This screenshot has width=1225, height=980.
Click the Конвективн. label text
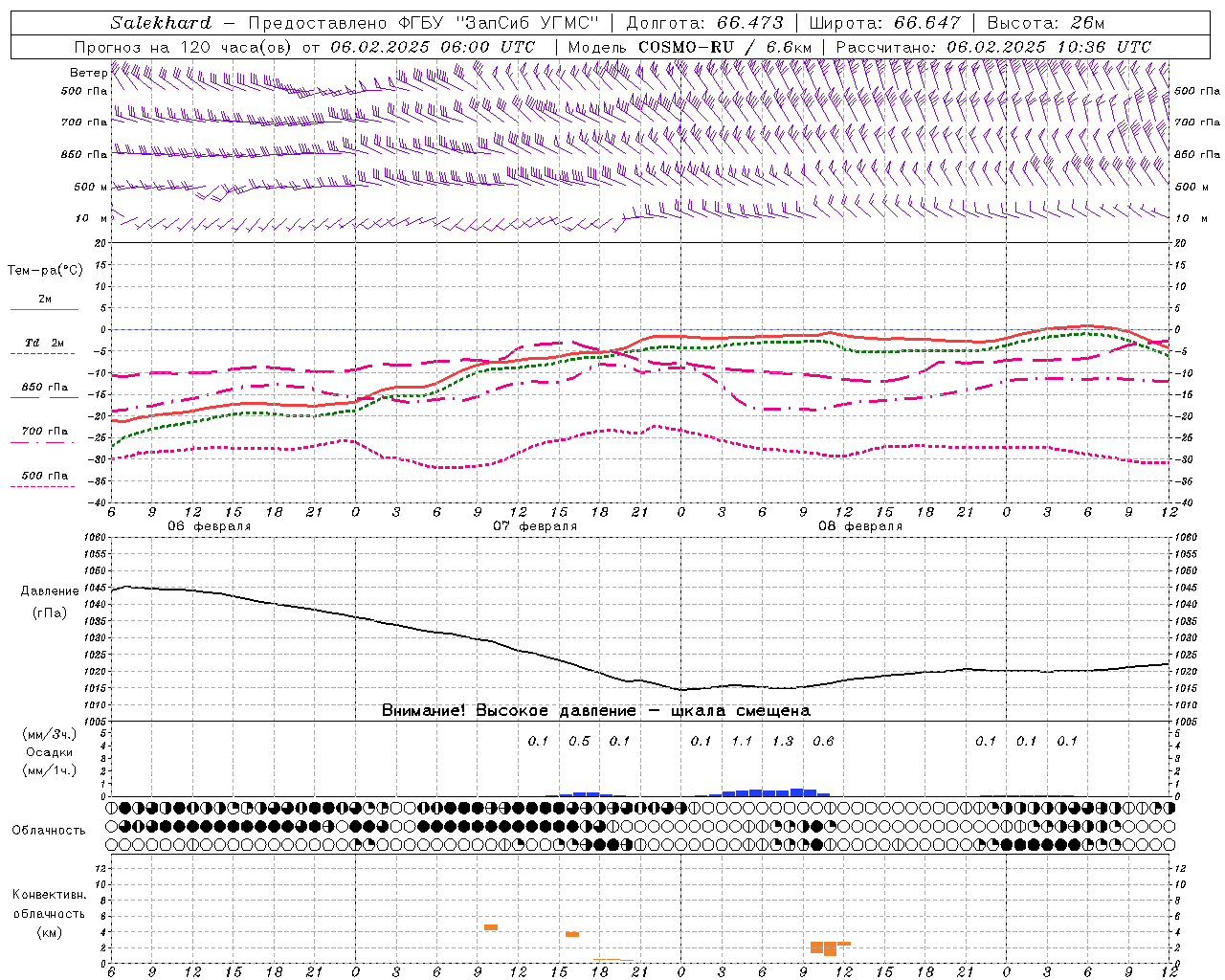[x=49, y=895]
